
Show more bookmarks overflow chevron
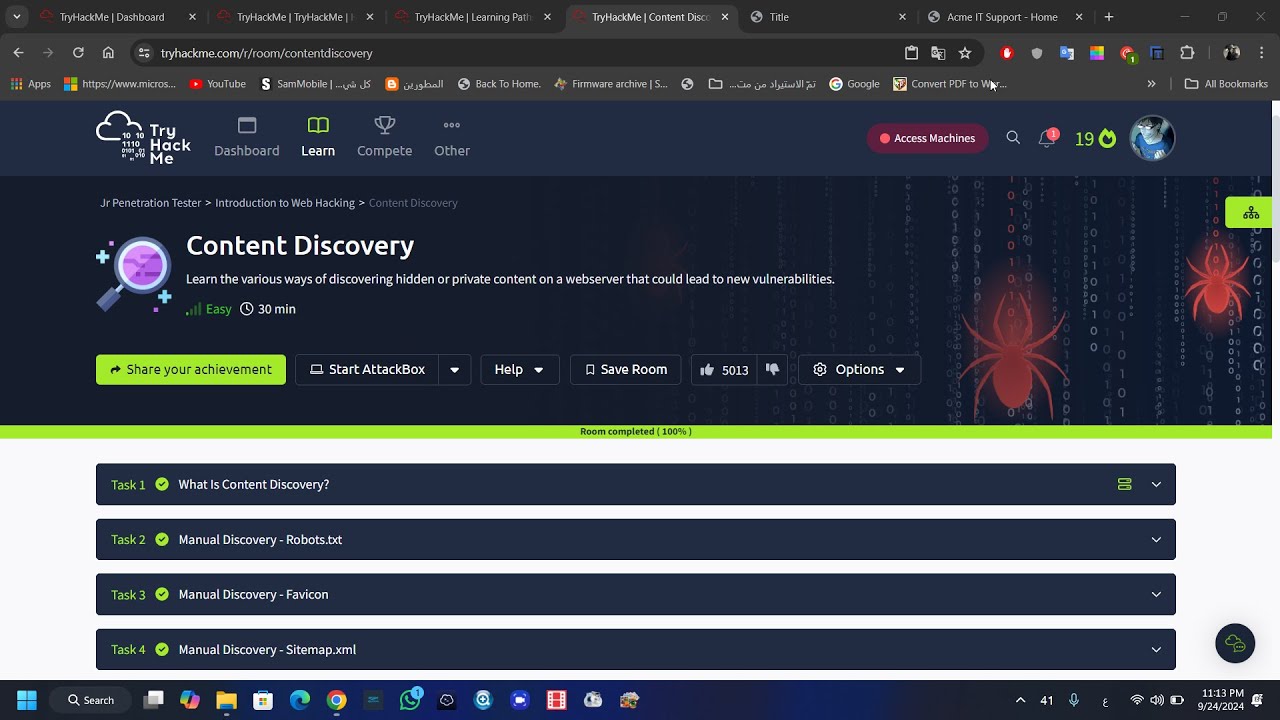1151,84
